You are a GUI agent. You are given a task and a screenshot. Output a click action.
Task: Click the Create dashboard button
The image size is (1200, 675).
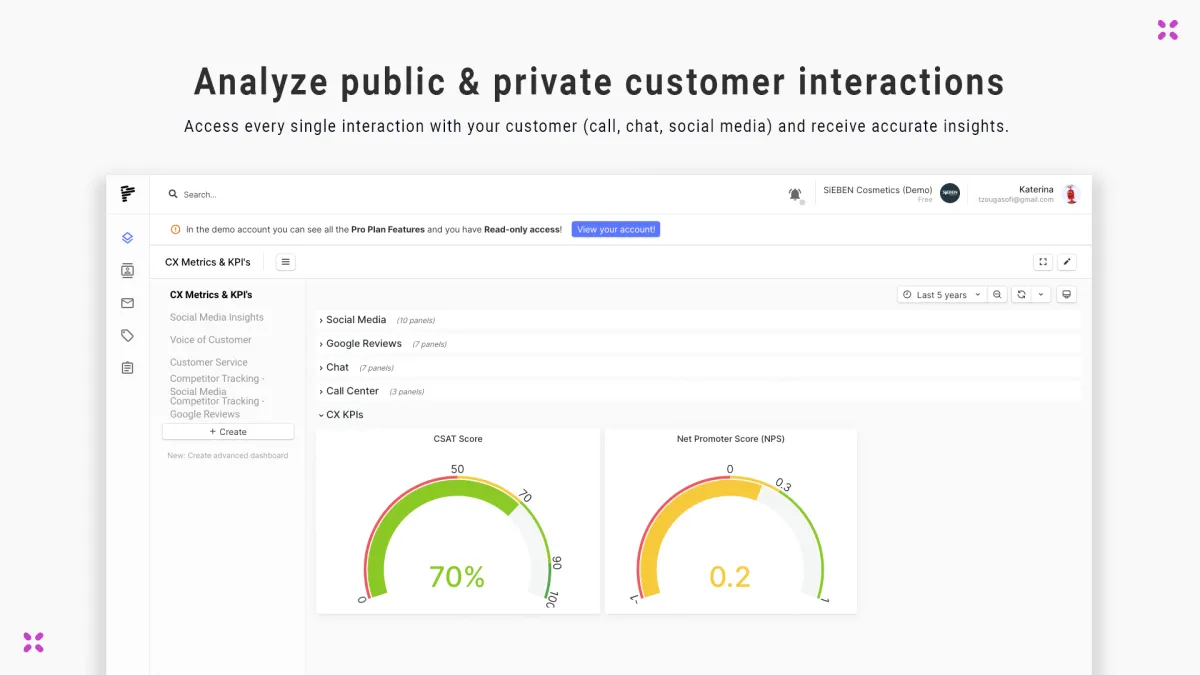(228, 432)
